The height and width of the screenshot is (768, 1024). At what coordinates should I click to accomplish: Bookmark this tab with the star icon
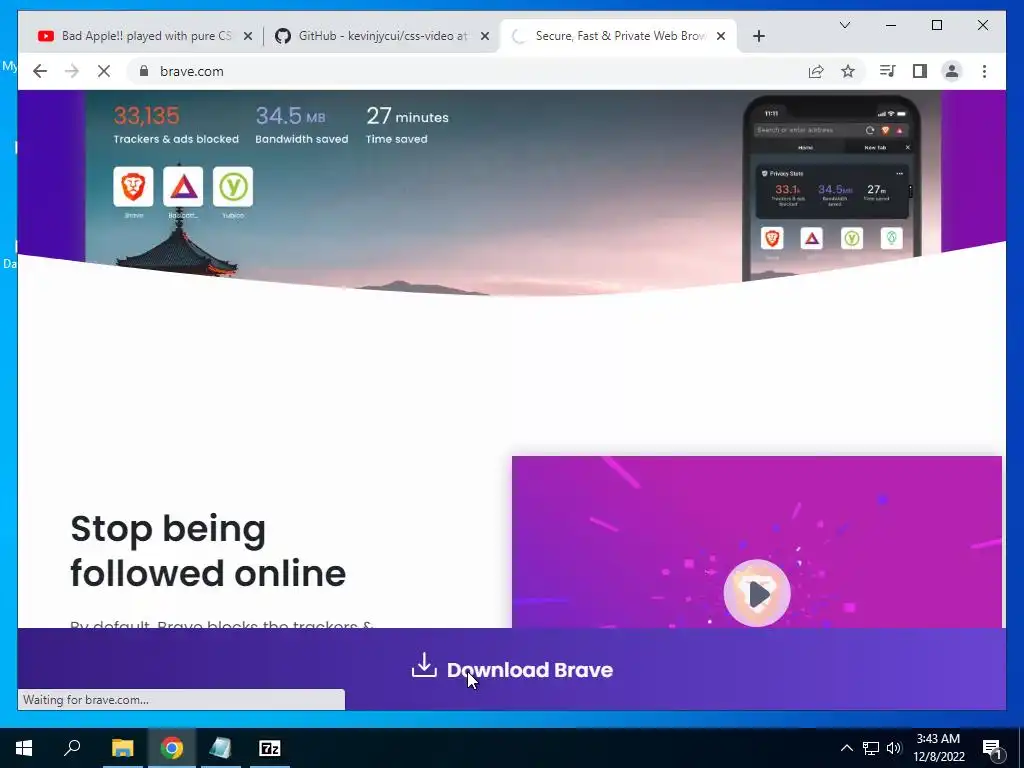848,71
